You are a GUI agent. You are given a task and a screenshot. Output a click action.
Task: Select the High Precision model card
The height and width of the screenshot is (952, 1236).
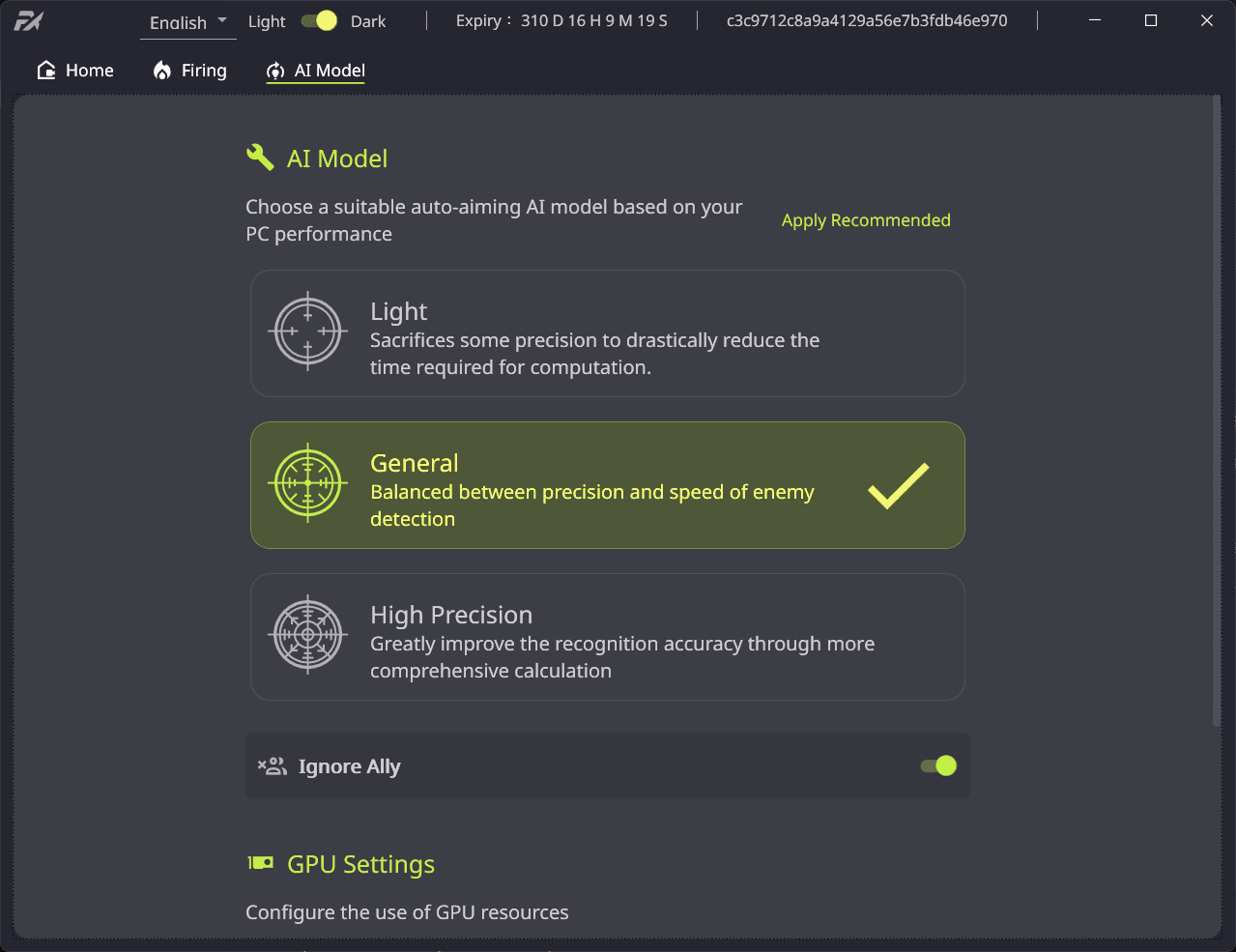pos(608,637)
